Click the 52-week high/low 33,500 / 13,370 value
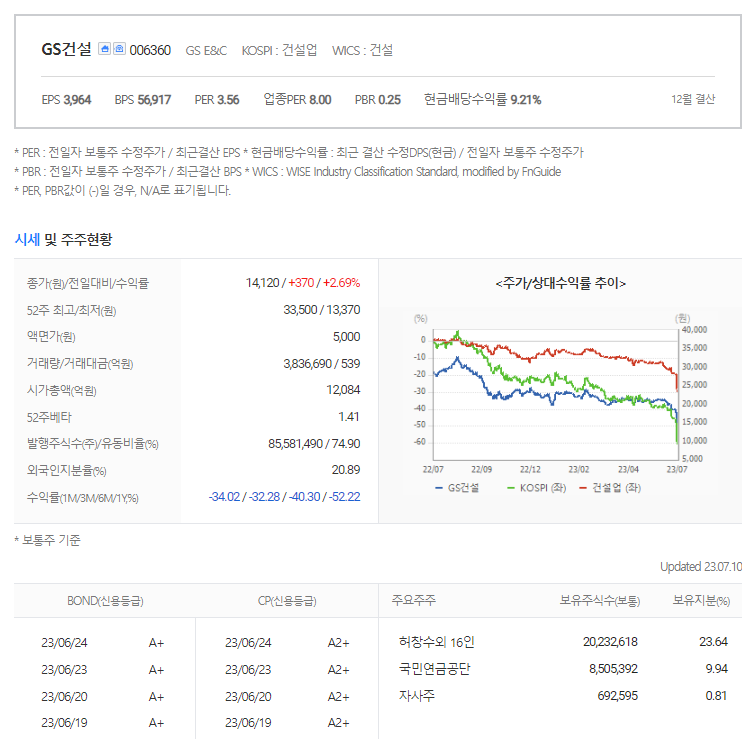This screenshot has width=745, height=739. [322, 310]
